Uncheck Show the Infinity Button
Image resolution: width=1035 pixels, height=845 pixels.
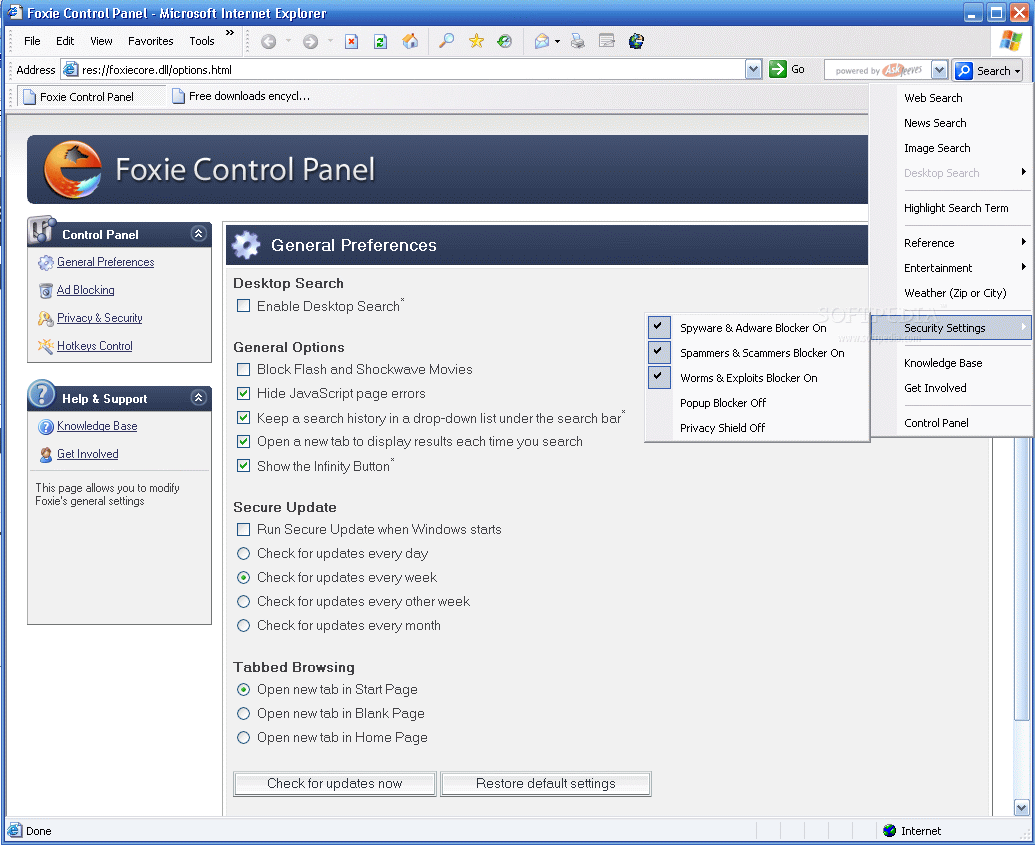[x=244, y=466]
